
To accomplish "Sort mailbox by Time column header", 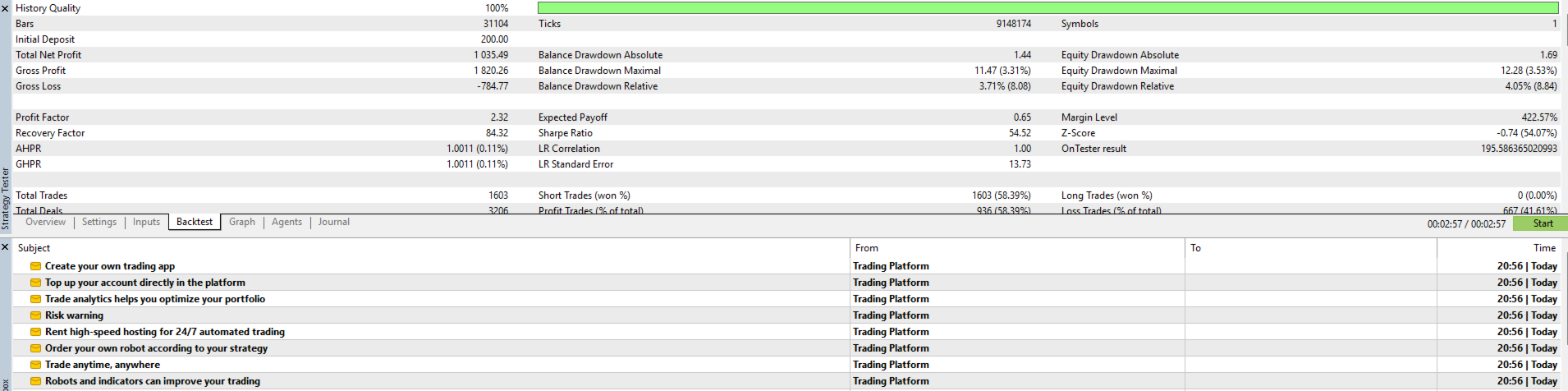I will [x=1501, y=248].
